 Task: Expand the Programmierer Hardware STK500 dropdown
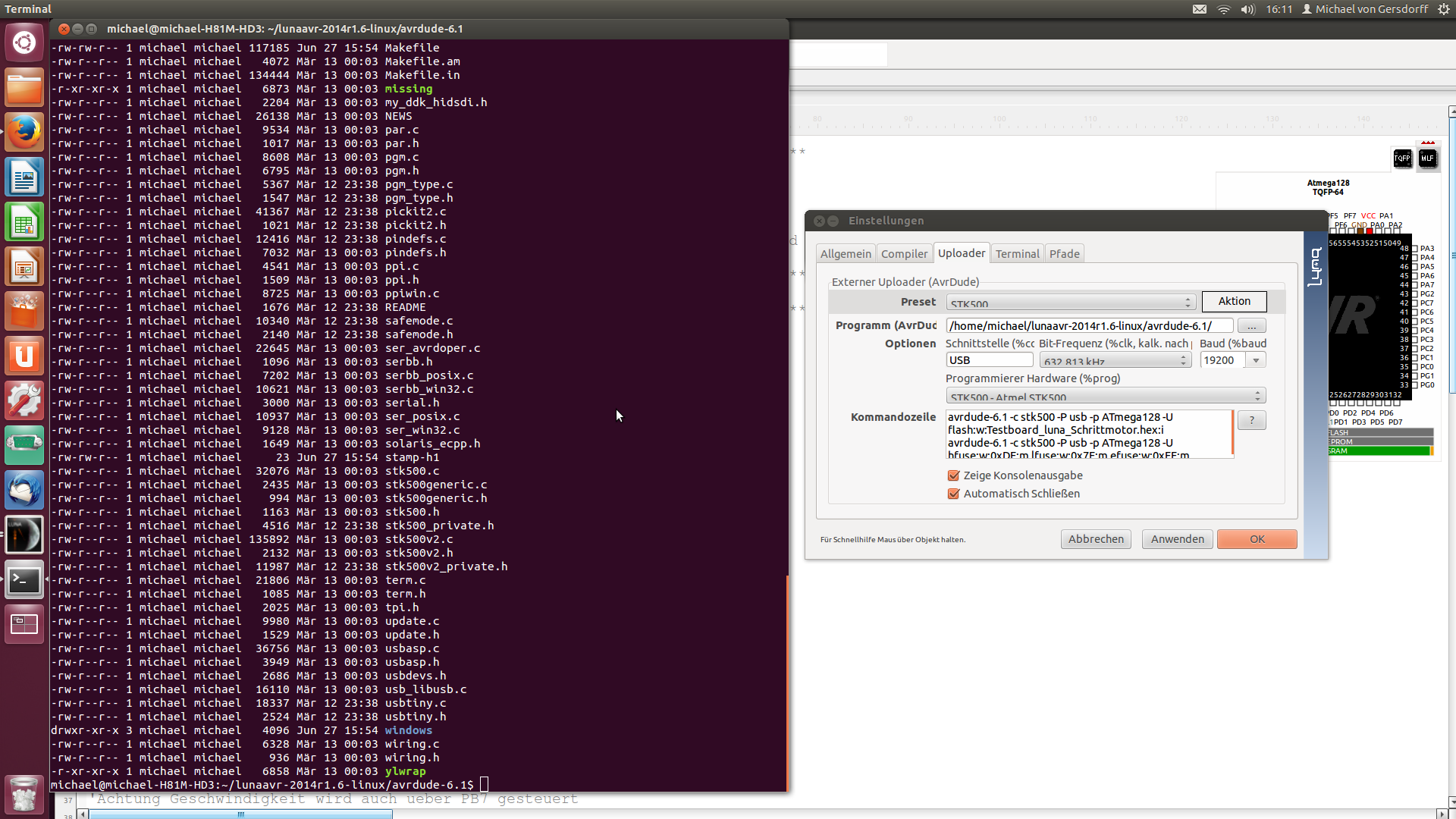click(1106, 396)
